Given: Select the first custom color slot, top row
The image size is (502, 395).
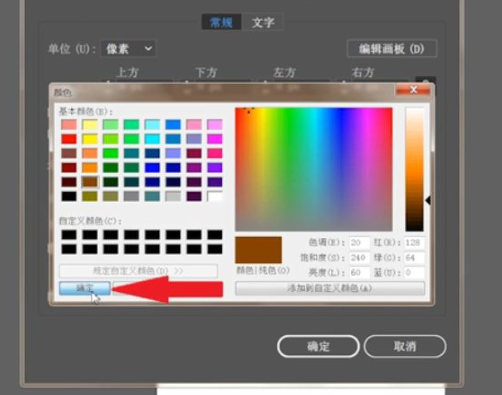Looking at the screenshot, I should point(69,235).
